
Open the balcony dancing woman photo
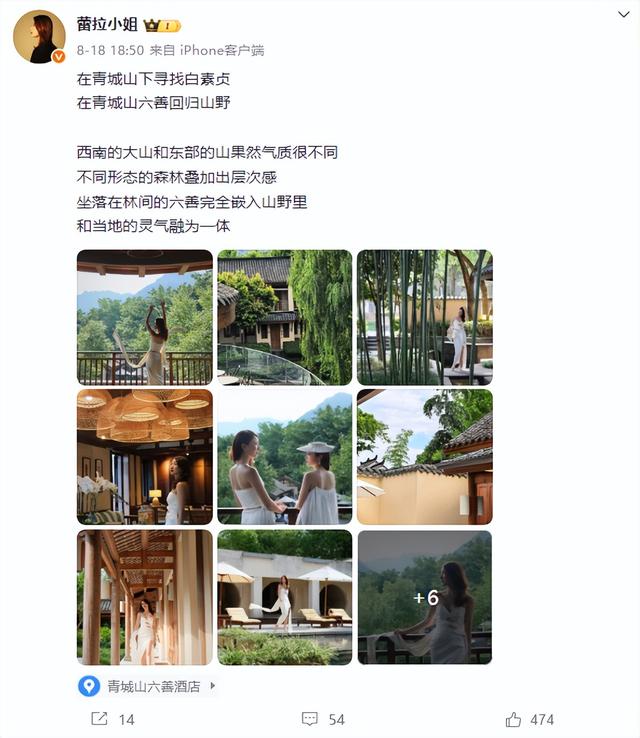pyautogui.click(x=145, y=317)
